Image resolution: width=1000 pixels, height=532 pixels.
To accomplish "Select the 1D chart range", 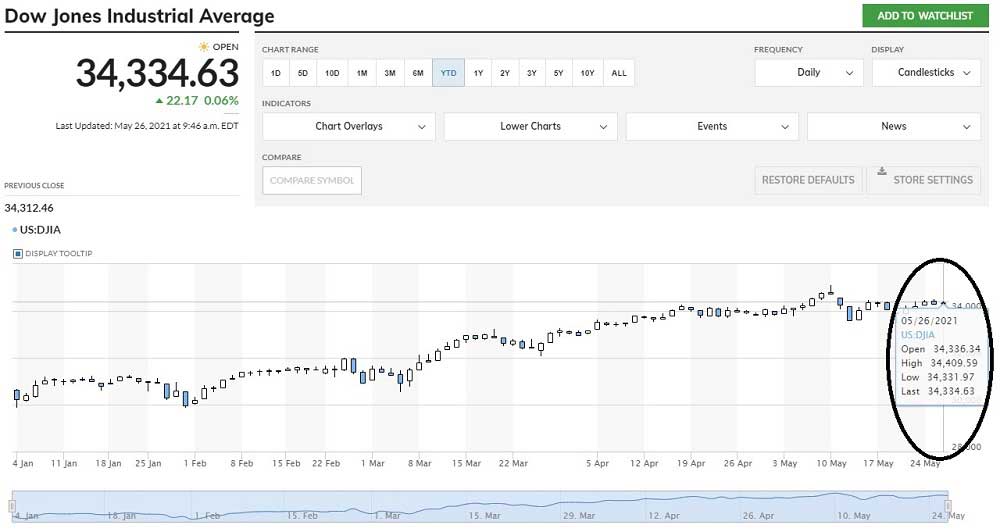I will pos(276,73).
